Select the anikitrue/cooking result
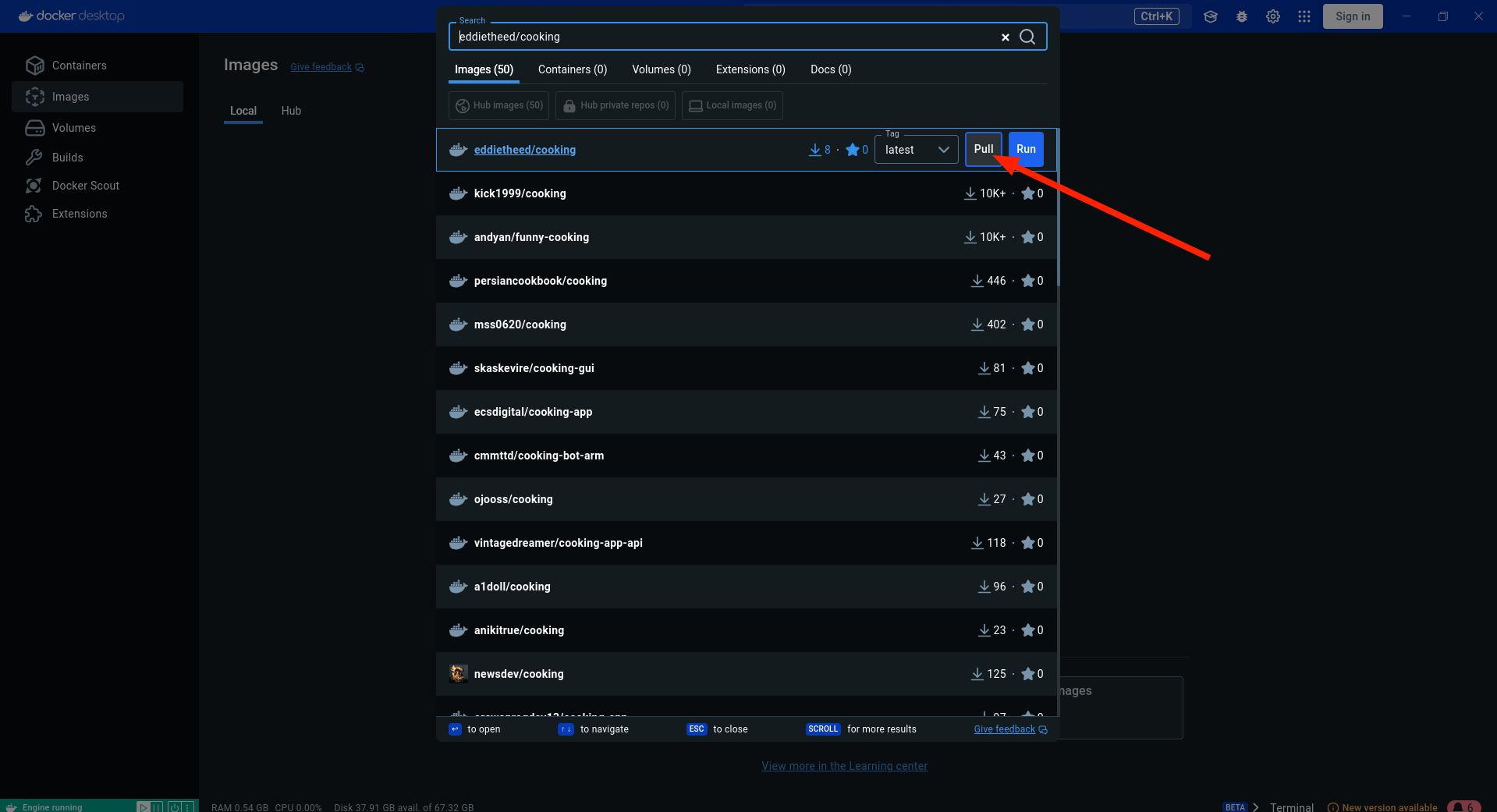 coord(747,630)
